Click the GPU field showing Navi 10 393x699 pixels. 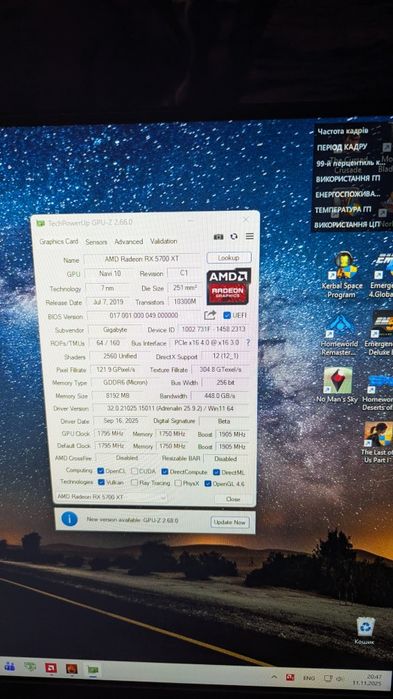(110, 273)
